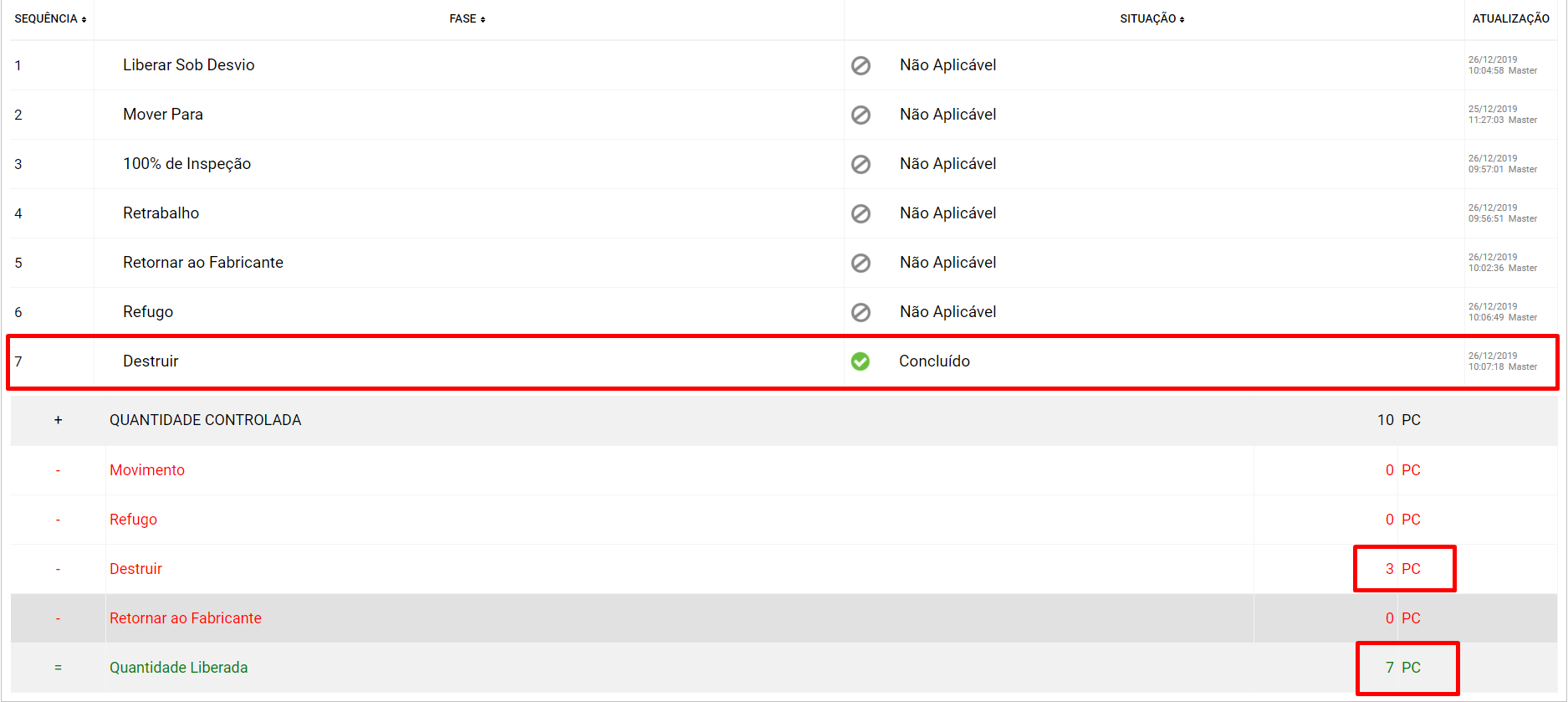
Task: Click the minus sign beside Destruir
Action: click(58, 569)
